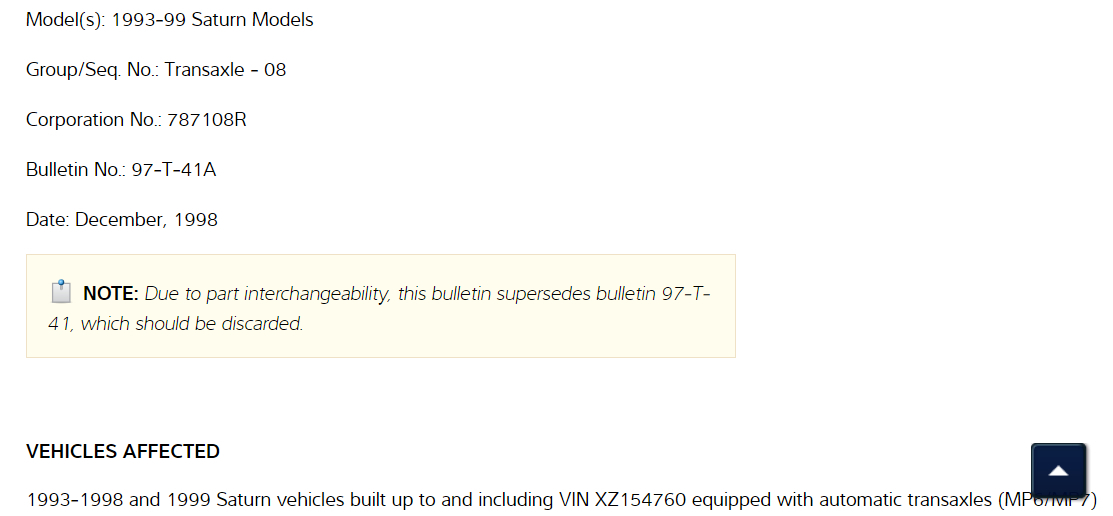1113x516 pixels.
Task: Click the bulletin number 97-T-41A
Action: (174, 170)
